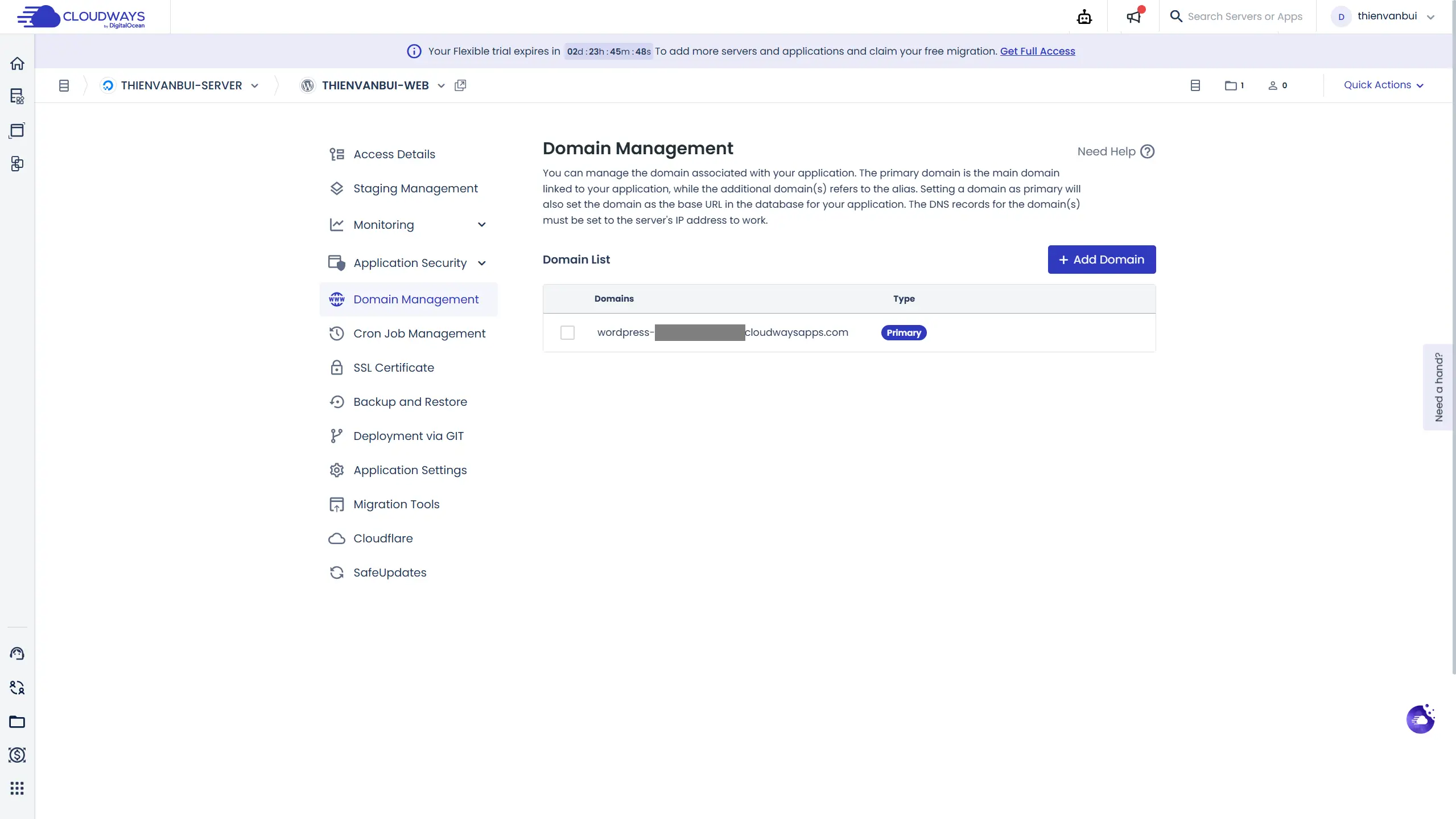
Task: Open the Home icon in left sidebar
Action: click(x=17, y=63)
